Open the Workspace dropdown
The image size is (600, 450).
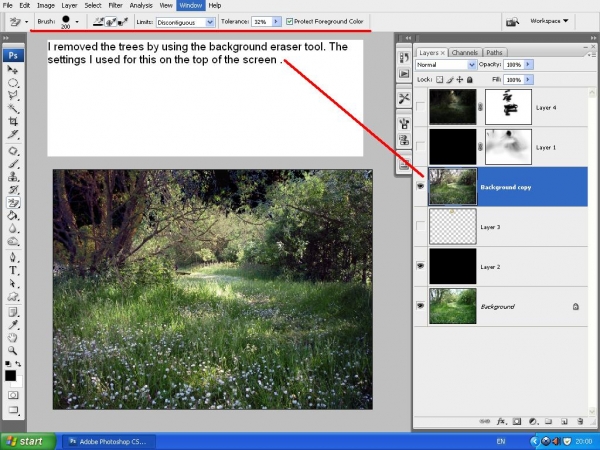(x=549, y=21)
